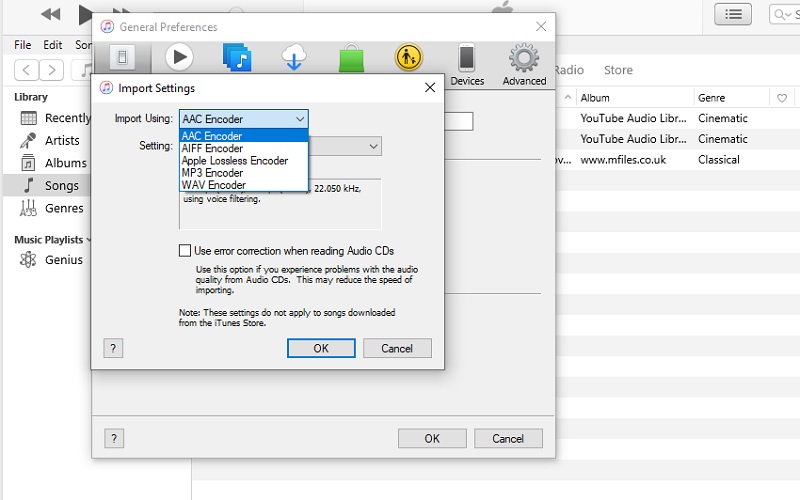
Task: Open the Edit menu
Action: tap(53, 45)
